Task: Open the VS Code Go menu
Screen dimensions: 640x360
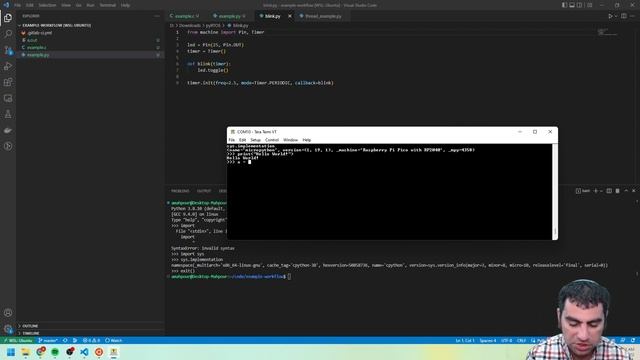Action: tap(78, 5)
